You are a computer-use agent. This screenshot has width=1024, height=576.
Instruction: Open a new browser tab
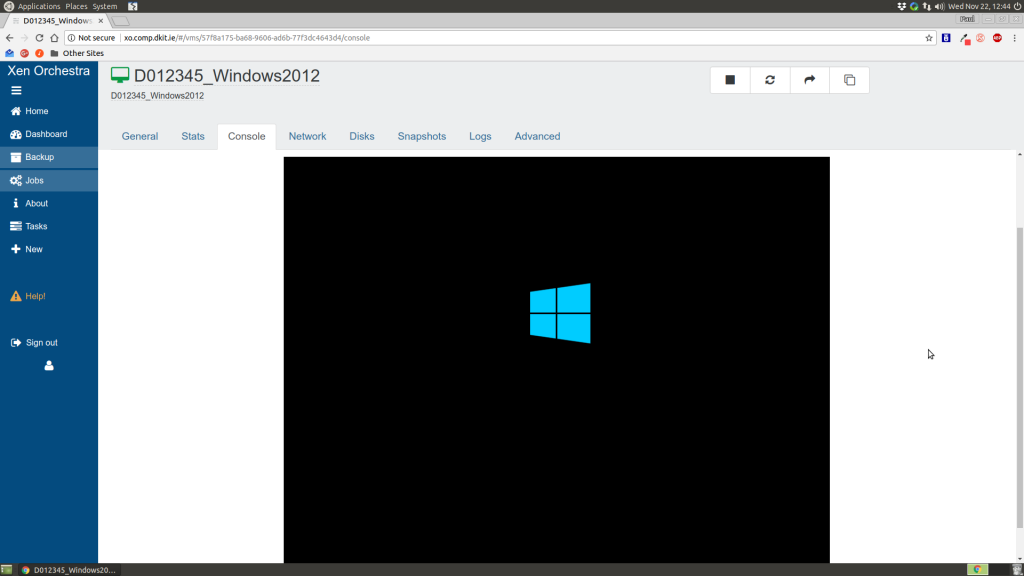pos(120,21)
